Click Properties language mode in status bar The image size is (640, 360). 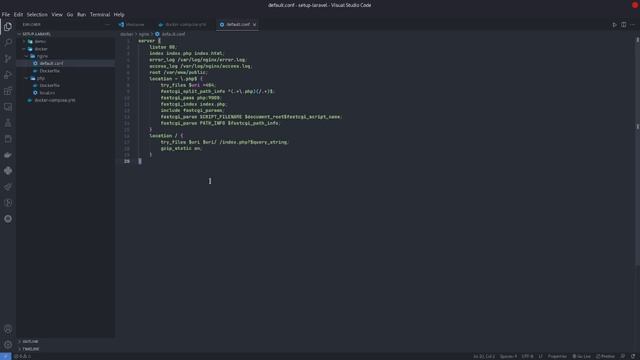coord(557,356)
